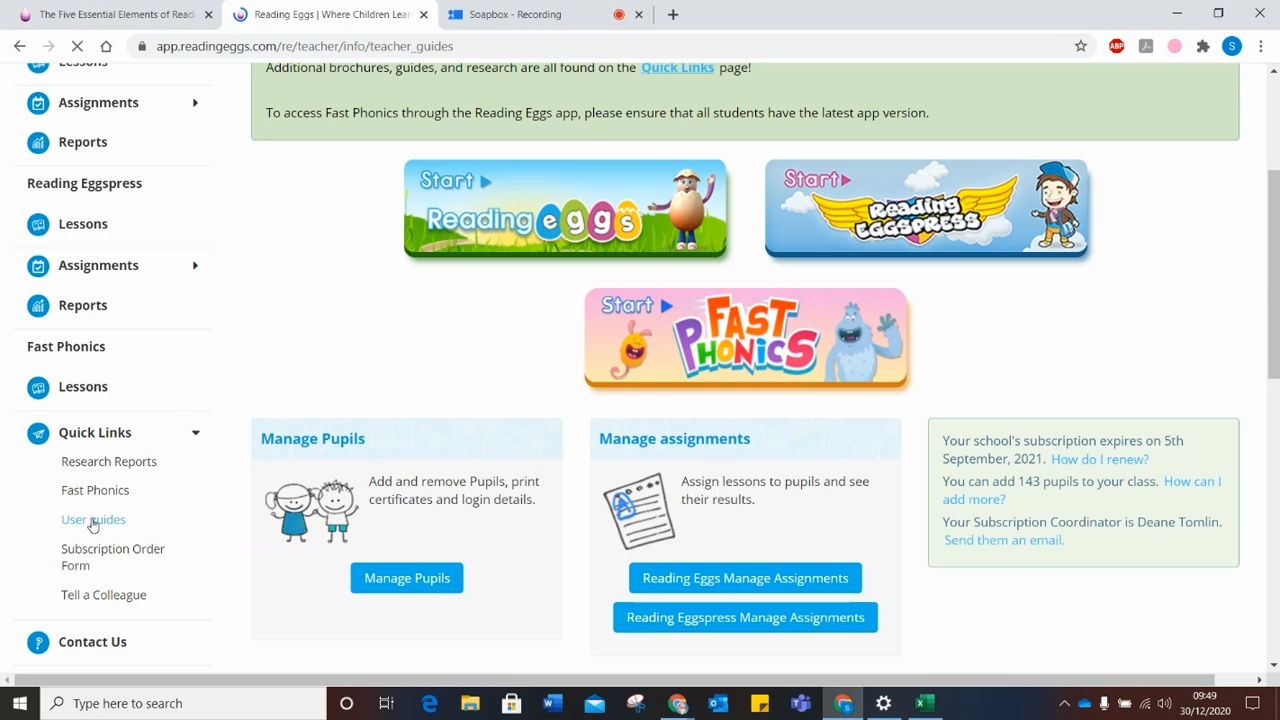Open 'How do I renew?' link
The image size is (1280, 720).
pyautogui.click(x=1100, y=459)
